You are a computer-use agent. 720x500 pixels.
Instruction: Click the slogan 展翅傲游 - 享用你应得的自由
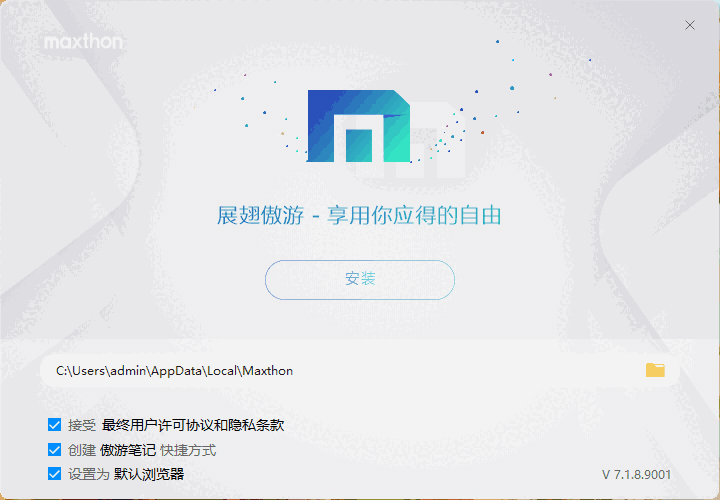(359, 215)
